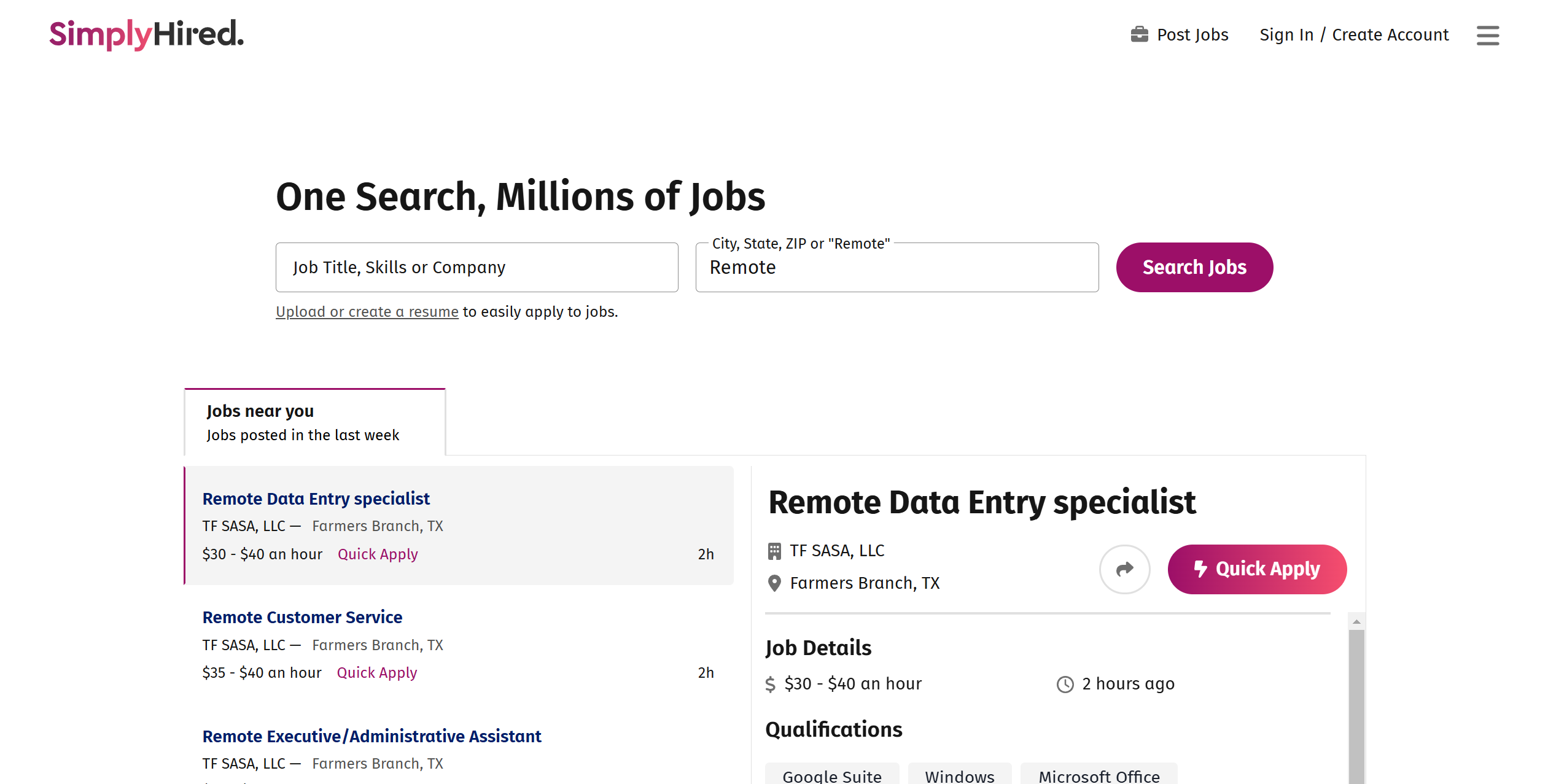Select the Microsoft Office qualification tag
The image size is (1548, 784).
click(x=1099, y=775)
